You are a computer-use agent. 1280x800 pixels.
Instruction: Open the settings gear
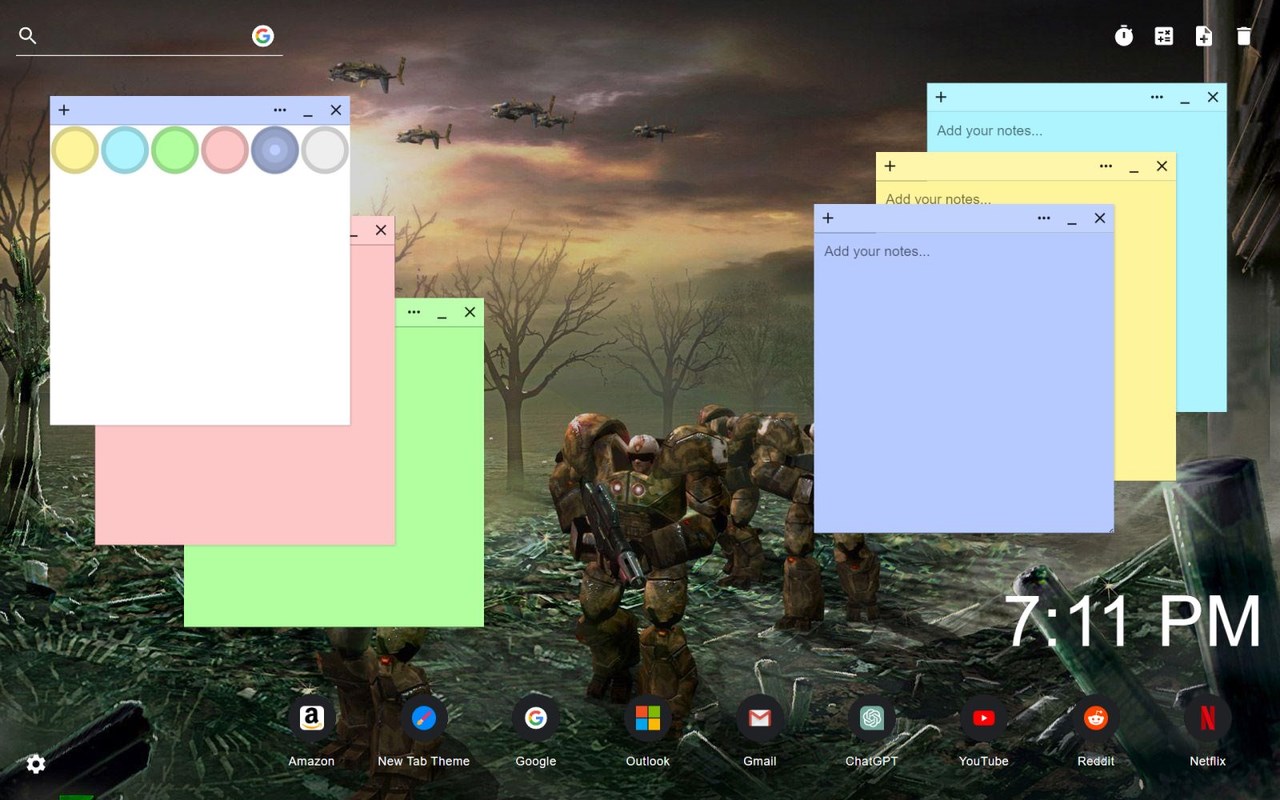(36, 764)
